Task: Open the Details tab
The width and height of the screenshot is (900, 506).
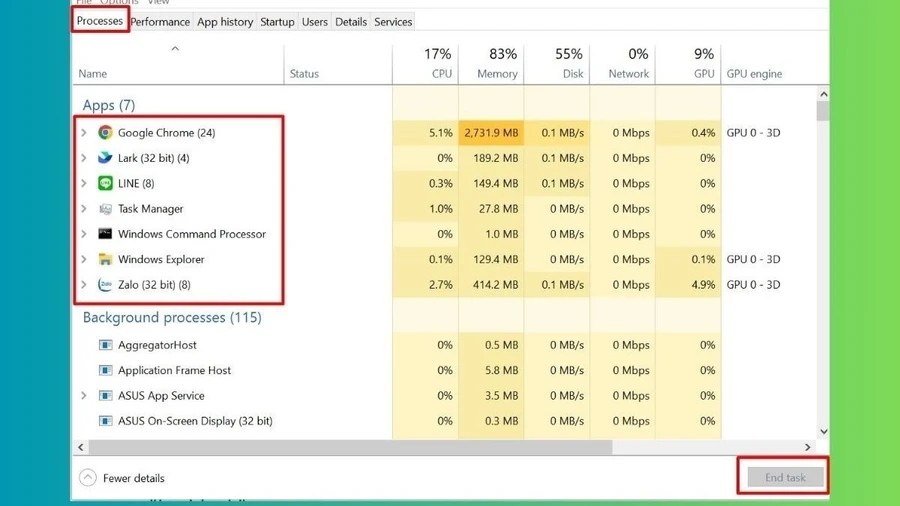Action: [x=351, y=22]
